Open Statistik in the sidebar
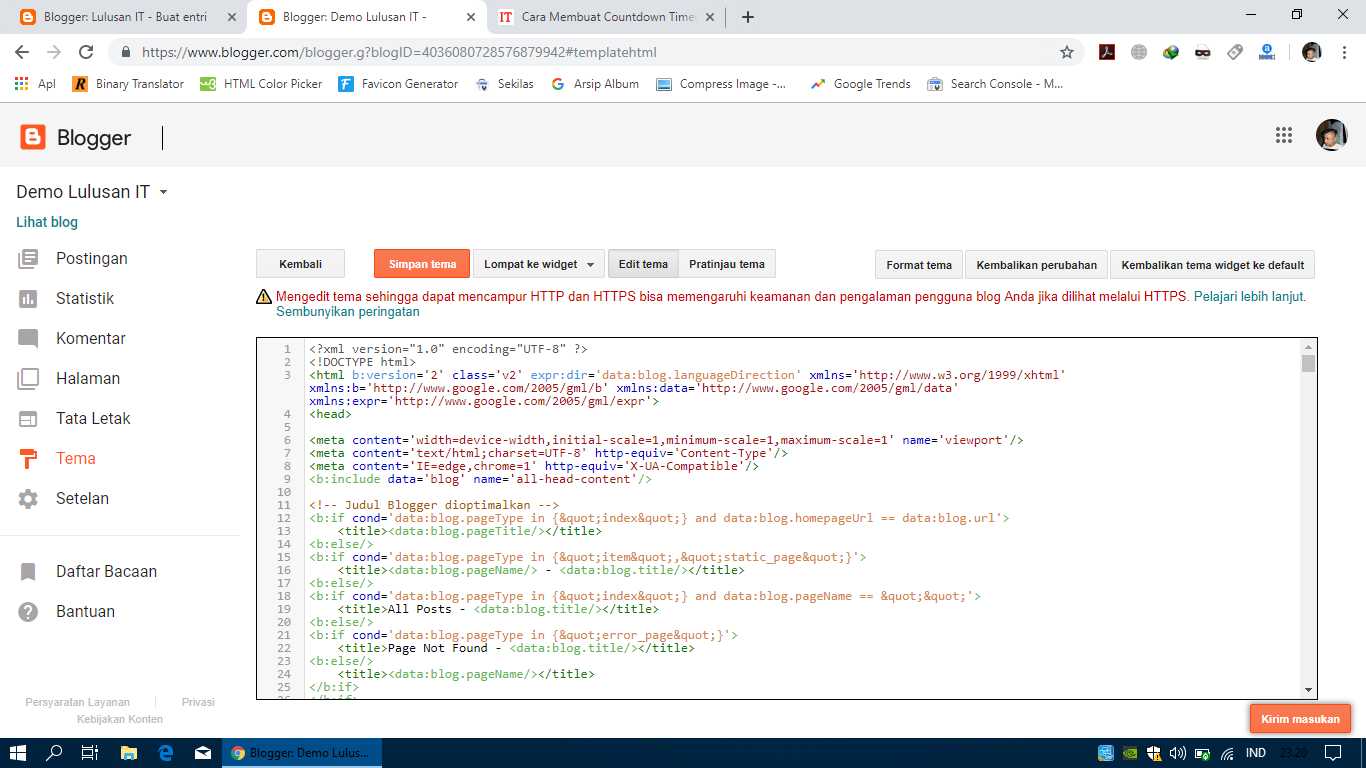This screenshot has height=768, width=1366. tap(85, 299)
